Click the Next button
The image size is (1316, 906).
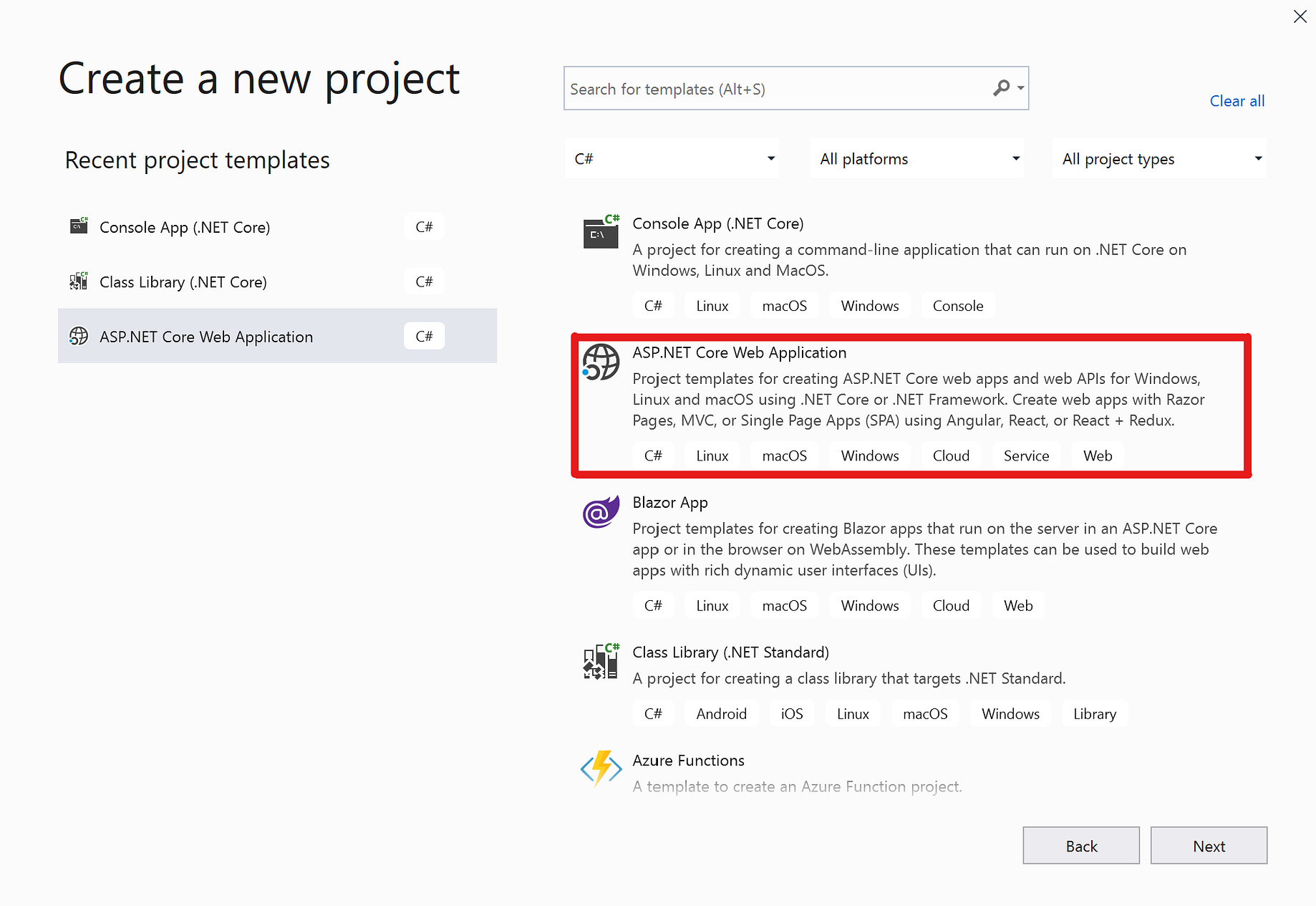[x=1209, y=846]
